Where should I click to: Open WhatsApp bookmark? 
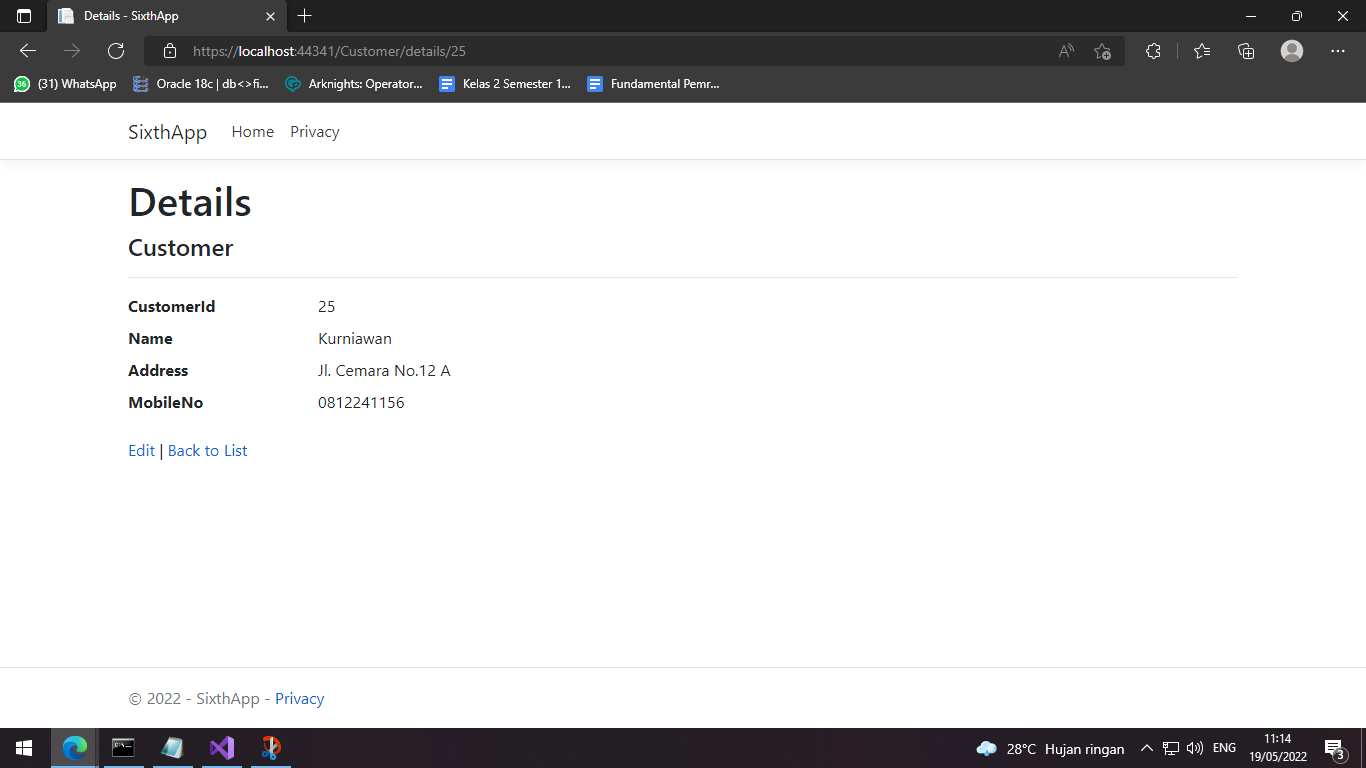click(65, 84)
